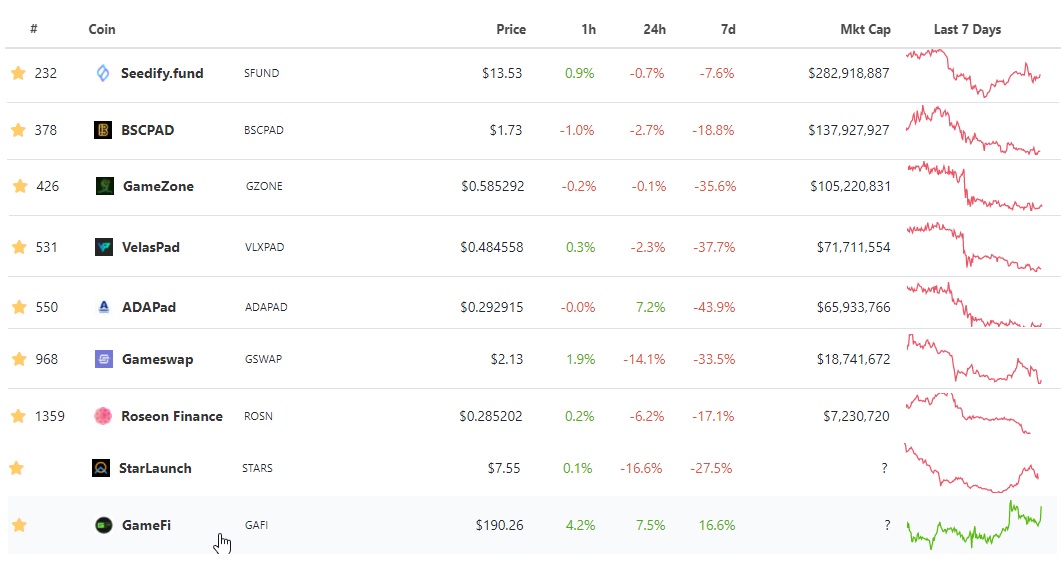
Task: Click the GSWAP ticker symbol
Action: coord(263,359)
